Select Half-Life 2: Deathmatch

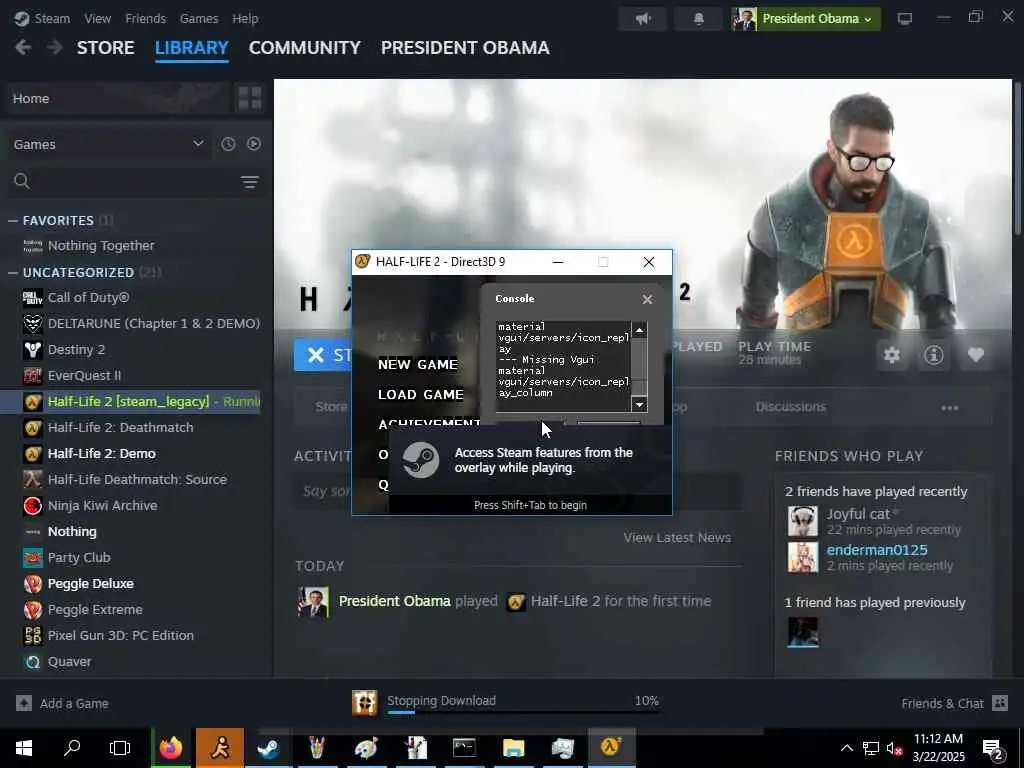[x=120, y=427]
